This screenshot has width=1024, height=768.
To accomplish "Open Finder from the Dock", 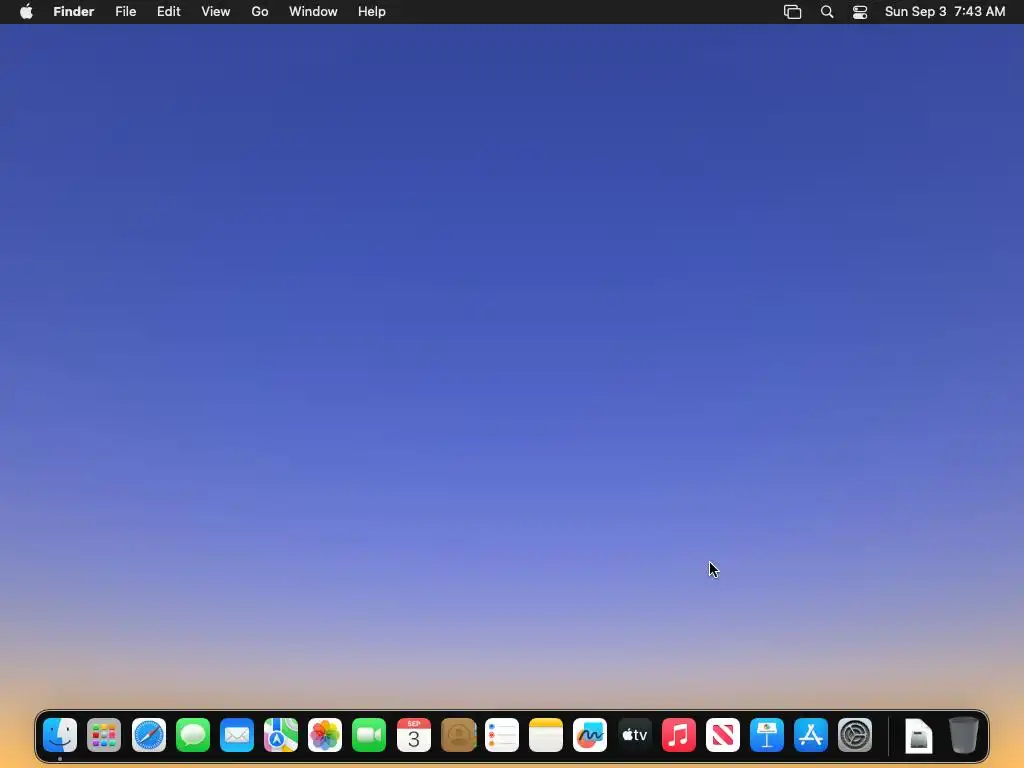I will point(60,735).
